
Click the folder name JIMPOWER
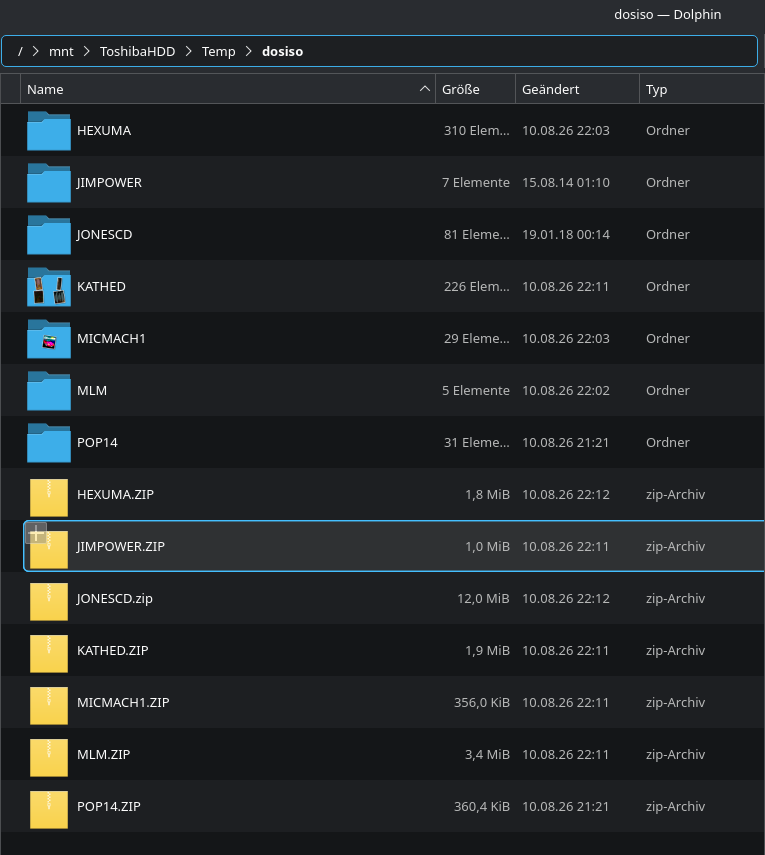coord(109,183)
